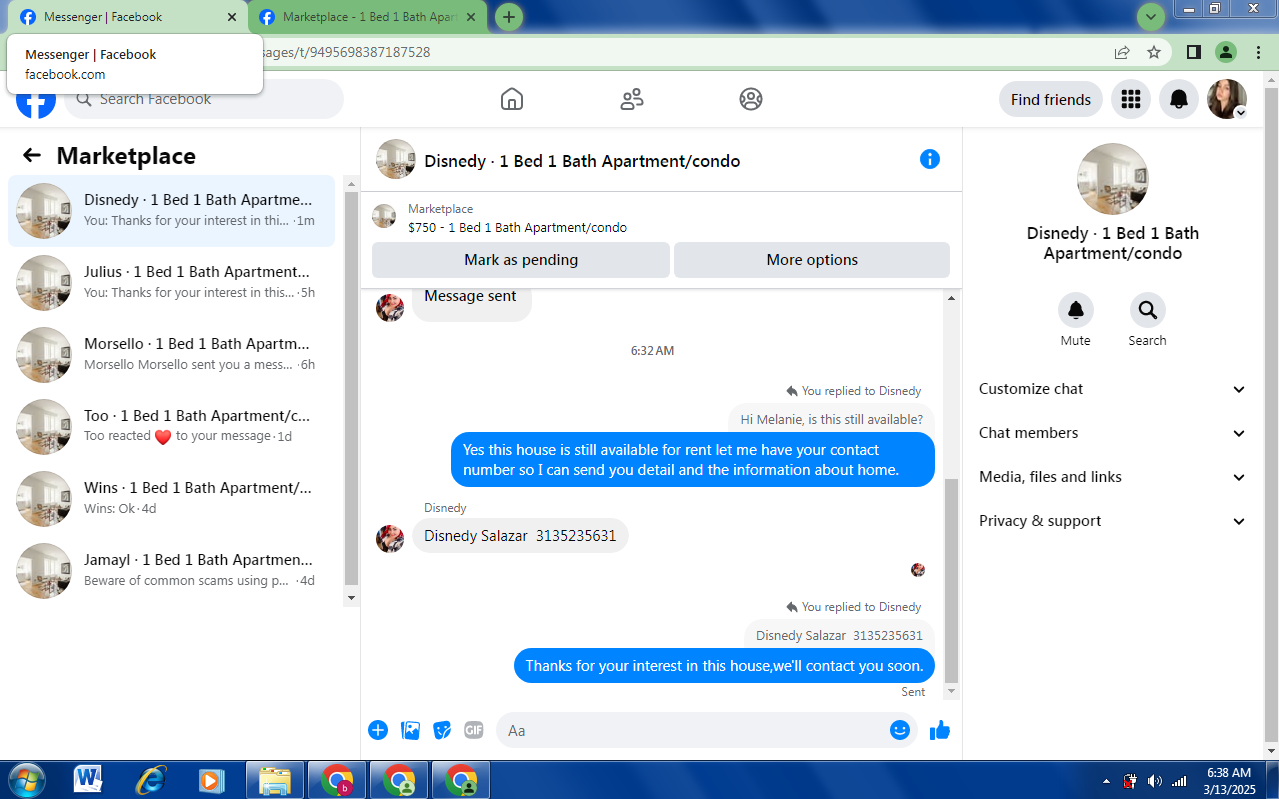
Task: Open Chrome three-dot menu
Action: coord(1258,52)
